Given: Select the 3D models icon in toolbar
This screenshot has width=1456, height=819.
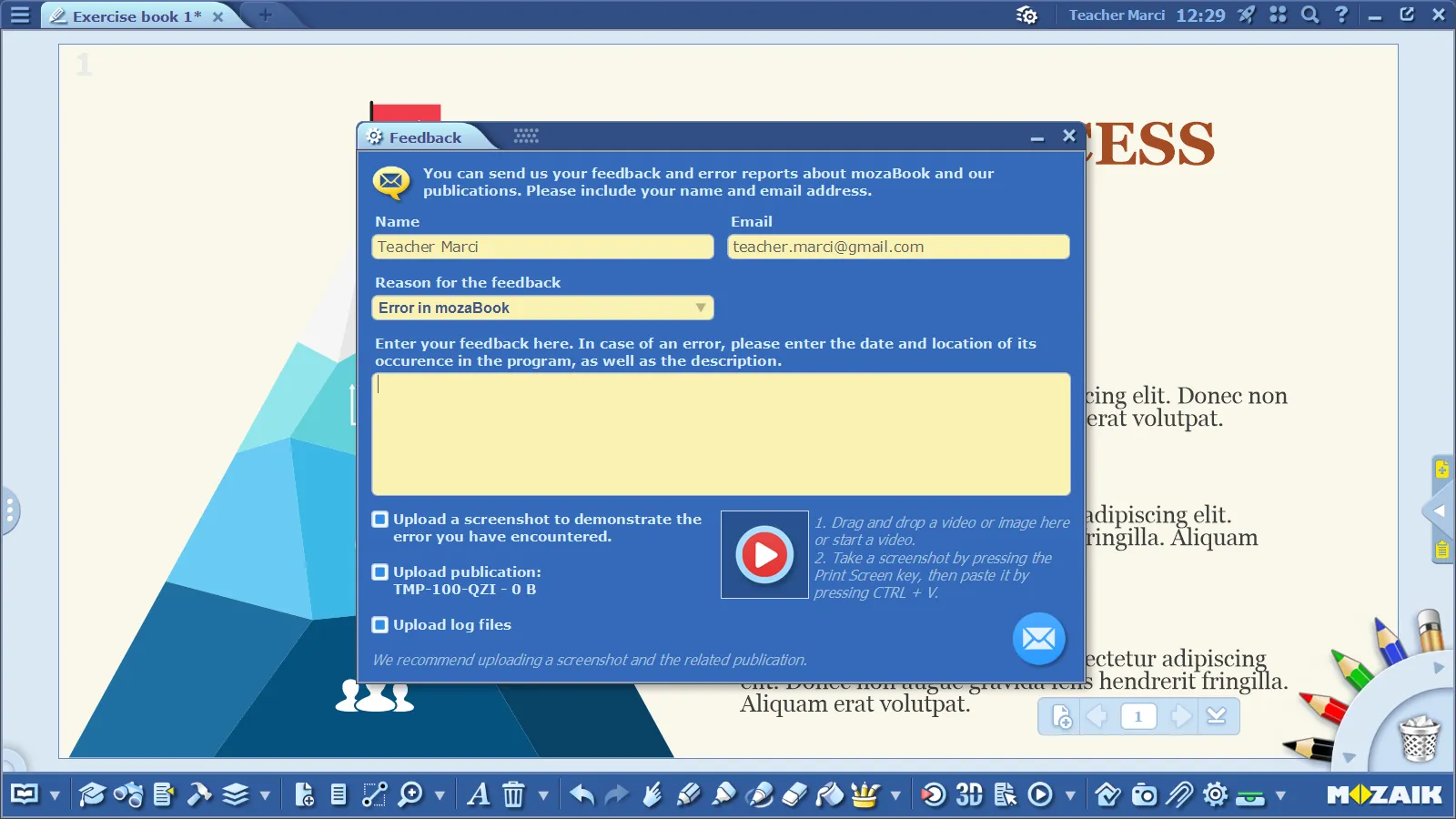Looking at the screenshot, I should (969, 794).
